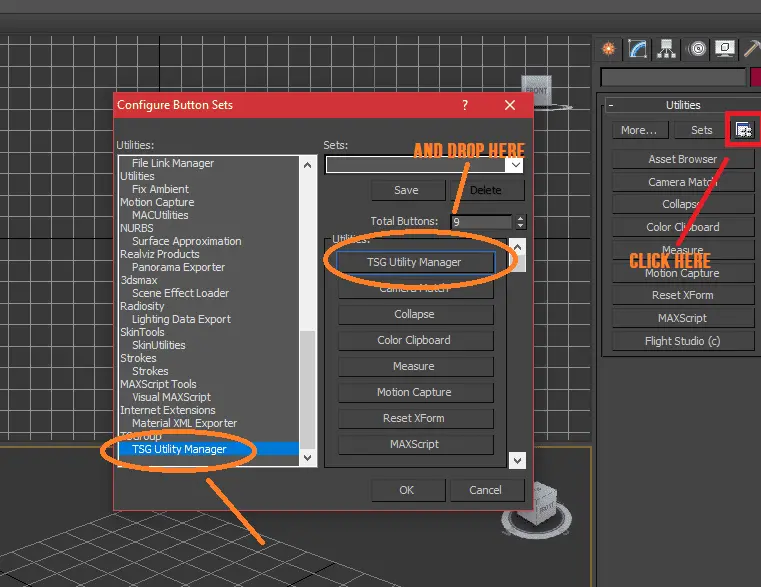Select Fix Ambient in list

pyautogui.click(x=160, y=189)
